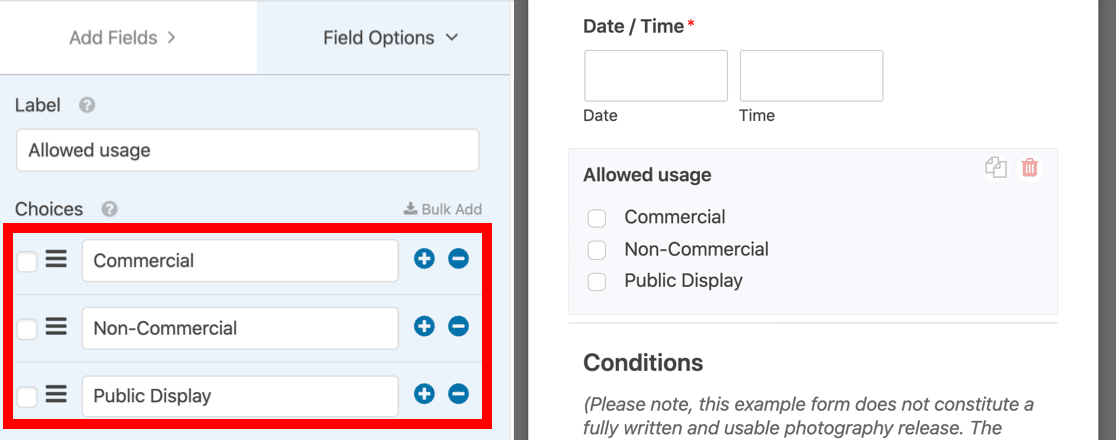Click the Bulk Add link
This screenshot has height=440, width=1116.
pos(442,209)
